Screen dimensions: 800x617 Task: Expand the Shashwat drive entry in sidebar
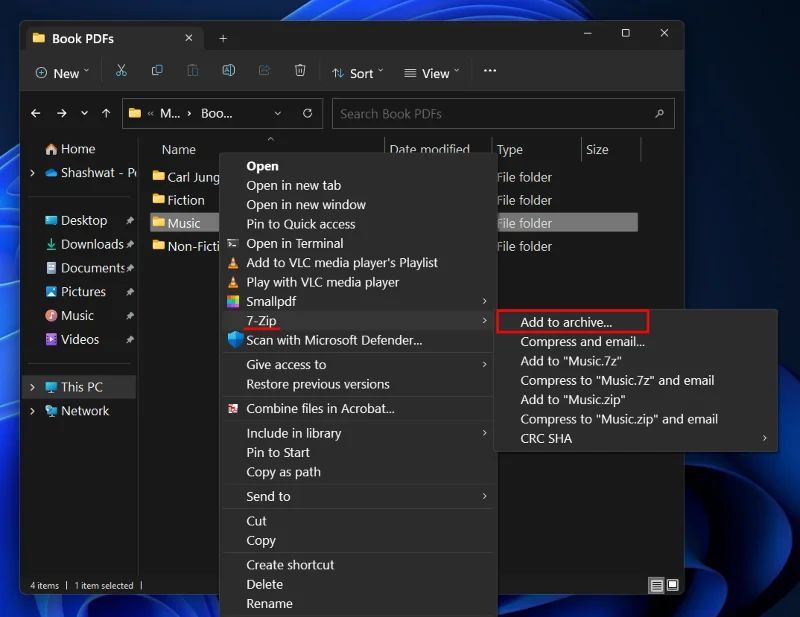coord(31,172)
